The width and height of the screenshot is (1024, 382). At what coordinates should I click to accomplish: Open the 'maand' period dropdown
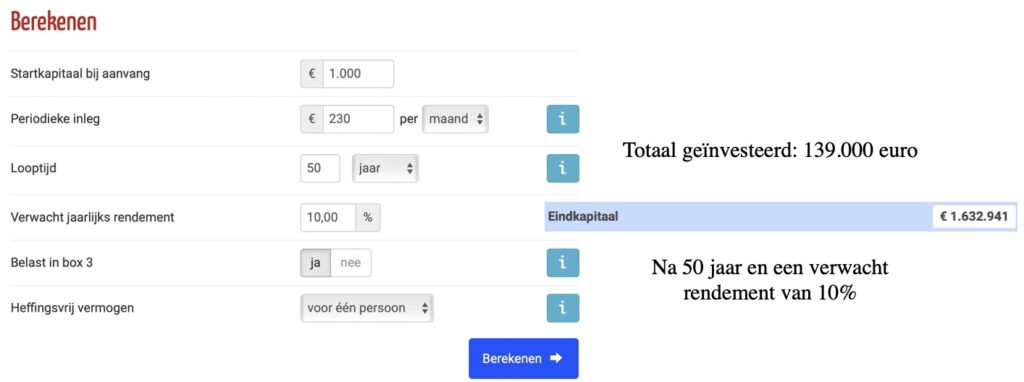(455, 119)
